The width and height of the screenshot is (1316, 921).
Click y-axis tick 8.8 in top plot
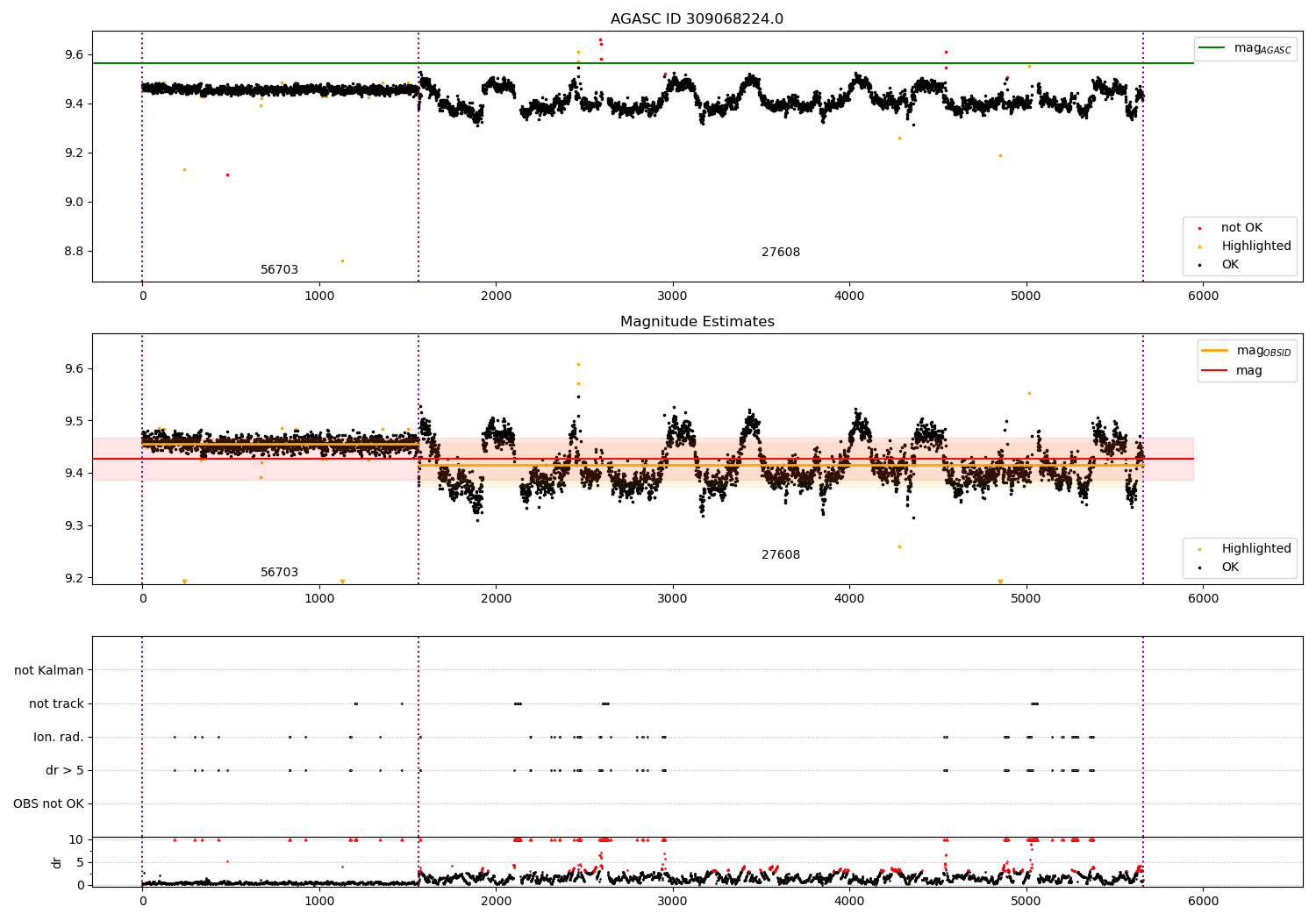click(x=74, y=252)
